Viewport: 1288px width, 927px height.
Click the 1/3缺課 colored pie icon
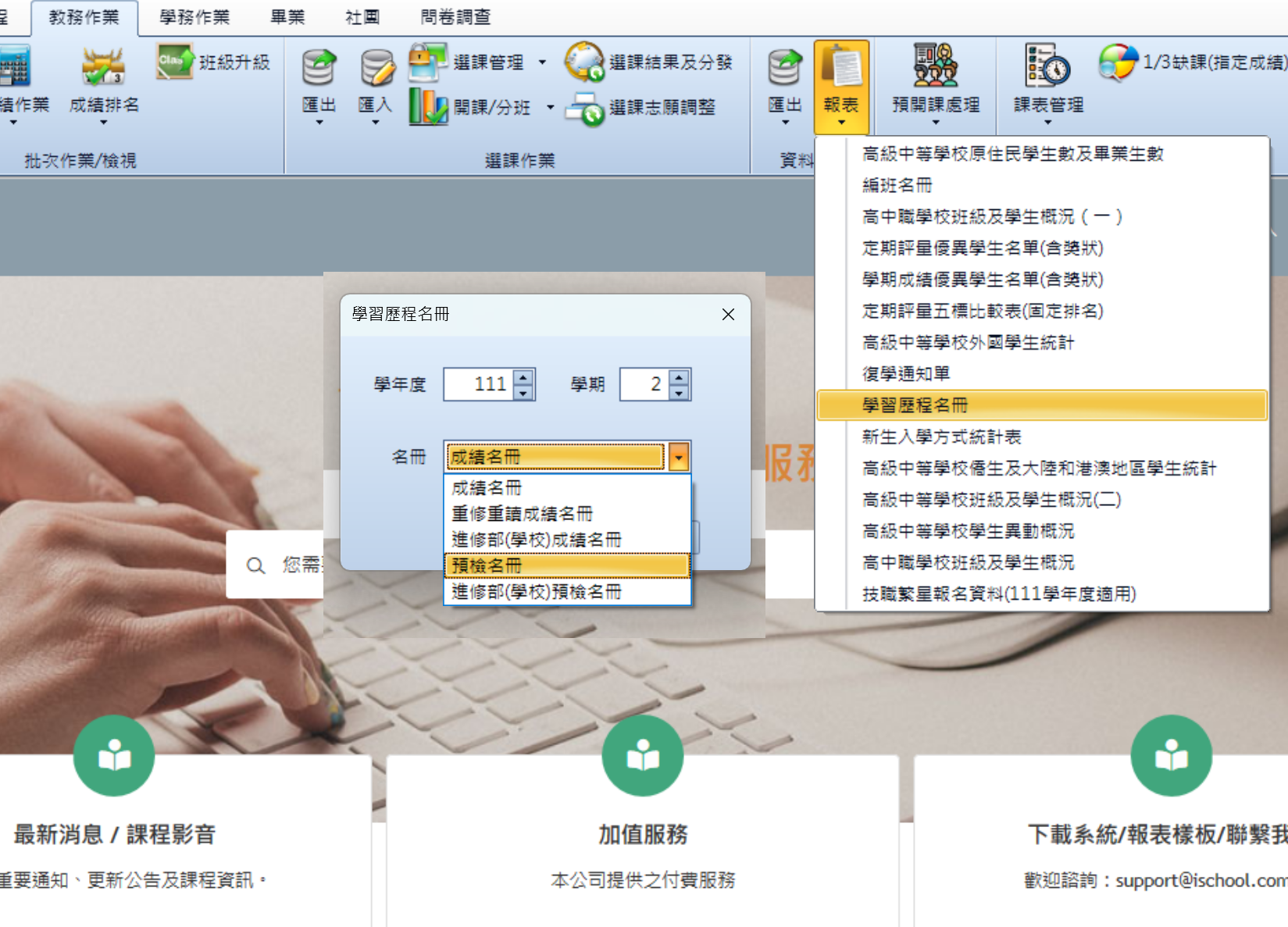[x=1117, y=62]
